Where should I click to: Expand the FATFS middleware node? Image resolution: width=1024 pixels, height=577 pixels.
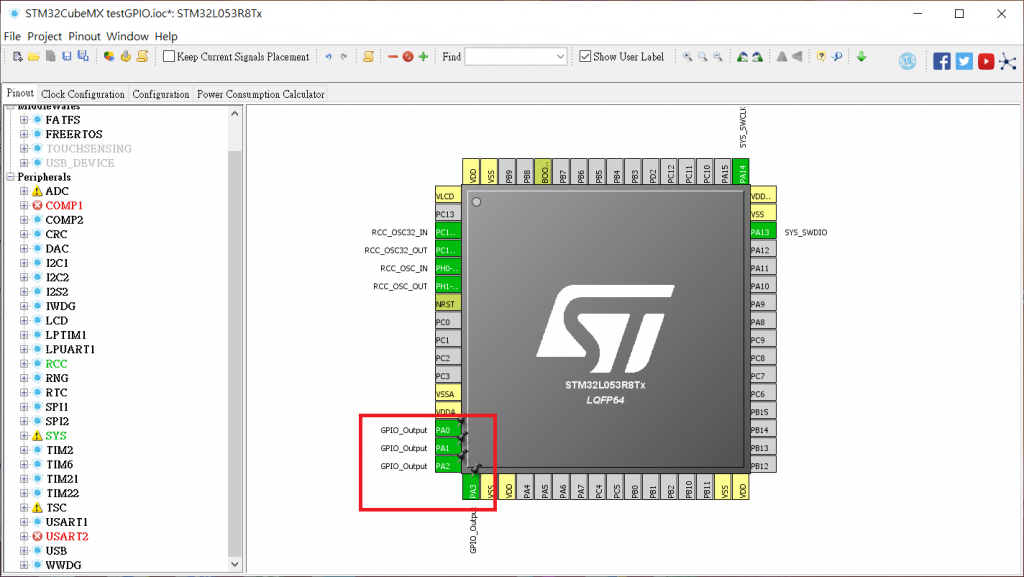24,119
